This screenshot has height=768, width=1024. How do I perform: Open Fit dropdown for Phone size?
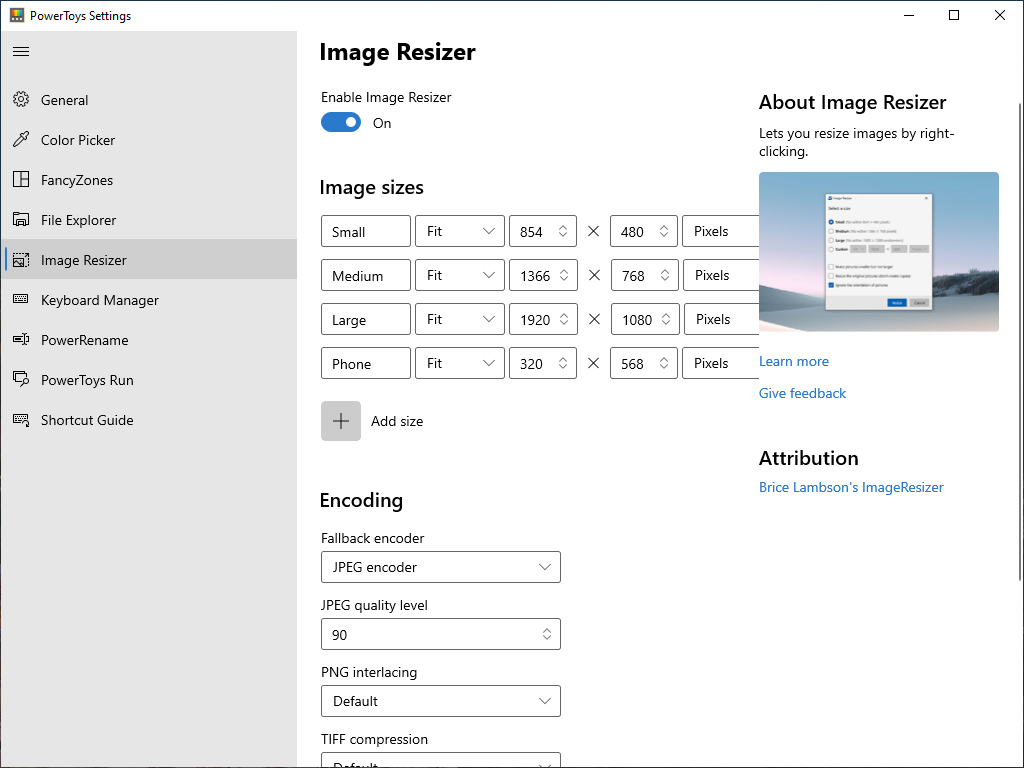(460, 363)
